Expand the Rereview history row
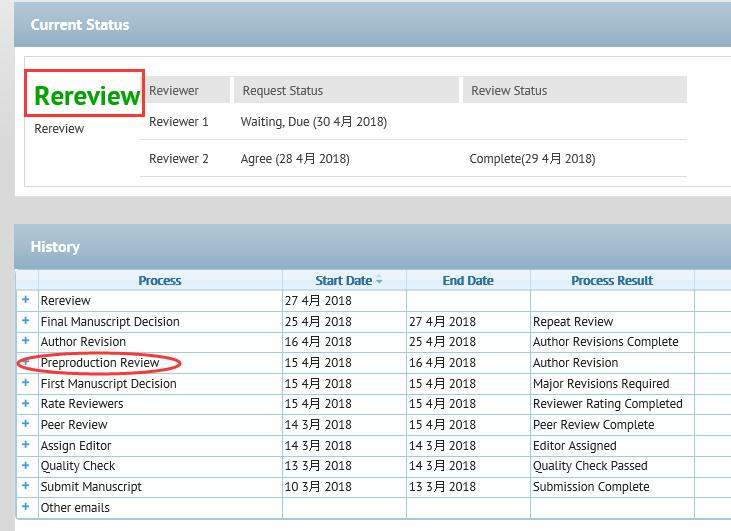Image resolution: width=731 pixels, height=531 pixels. [x=26, y=300]
